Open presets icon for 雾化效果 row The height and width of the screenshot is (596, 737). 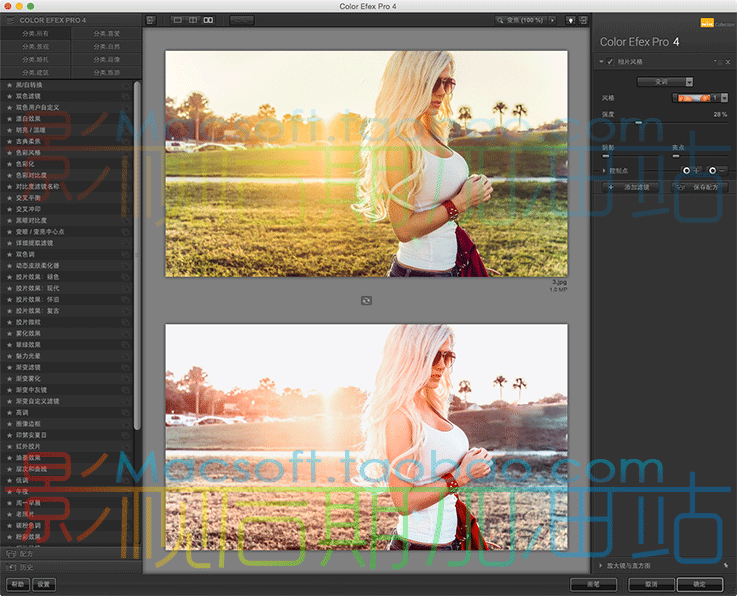pyautogui.click(x=125, y=334)
